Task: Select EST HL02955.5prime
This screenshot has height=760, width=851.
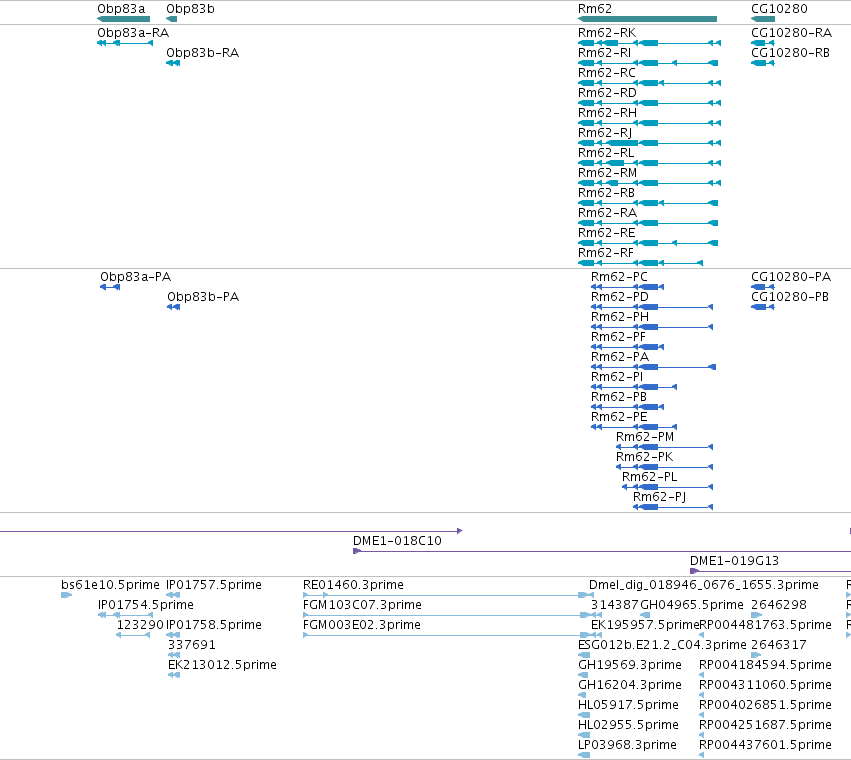Action: (584, 735)
